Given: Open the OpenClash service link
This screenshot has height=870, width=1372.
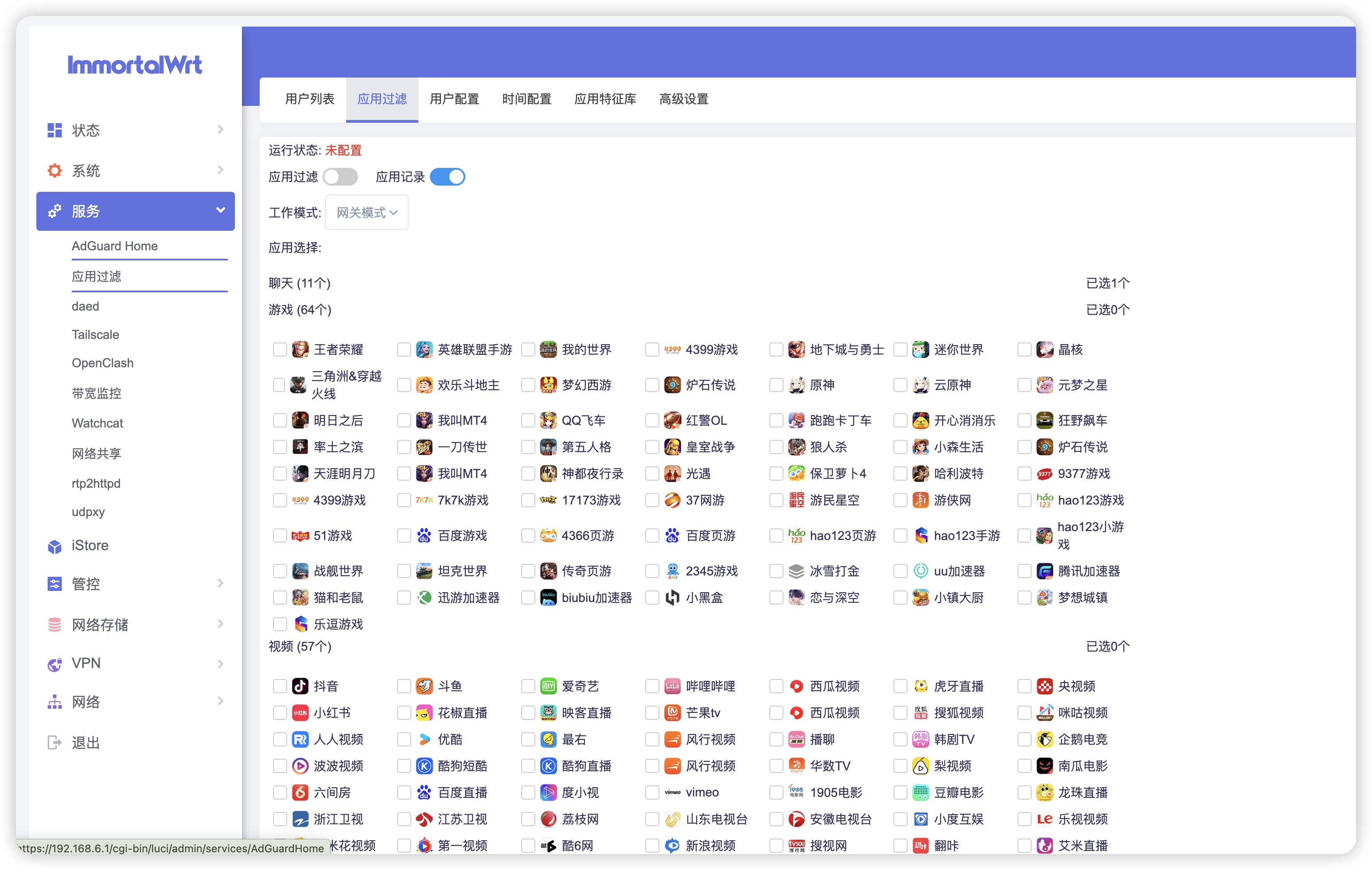Looking at the screenshot, I should [x=102, y=363].
